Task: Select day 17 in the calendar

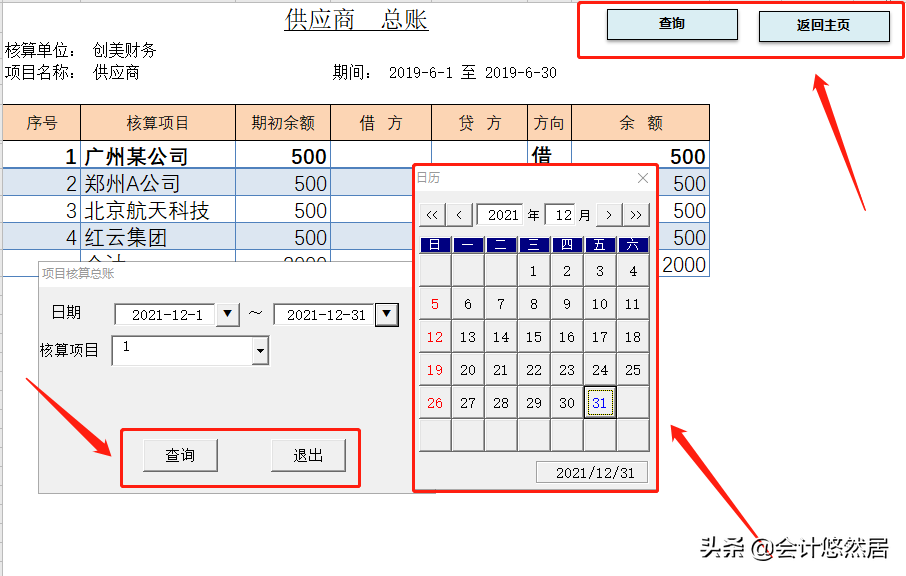Action: 600,337
